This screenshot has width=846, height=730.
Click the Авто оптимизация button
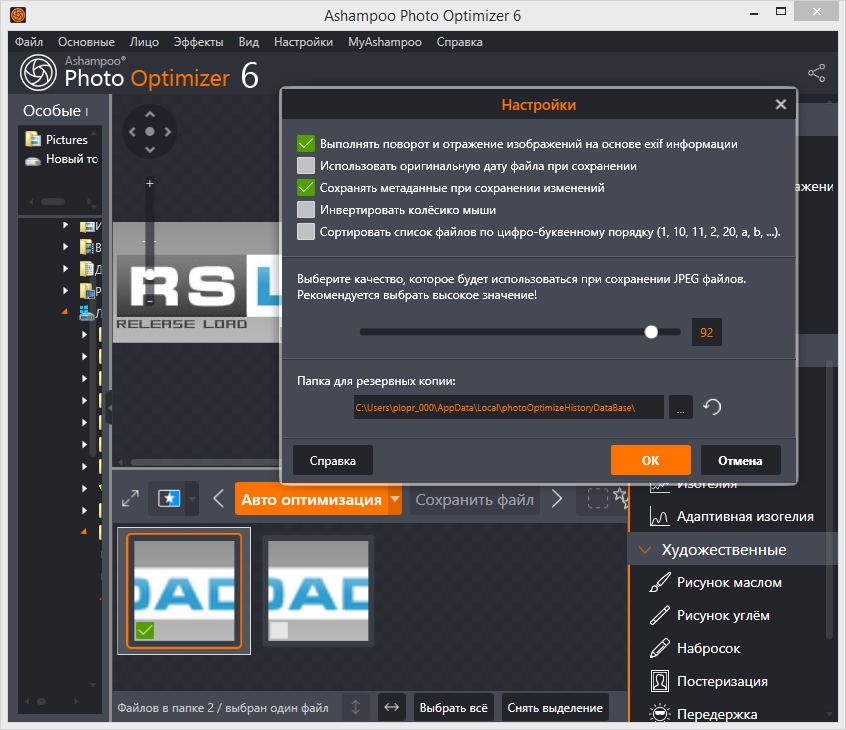pyautogui.click(x=311, y=499)
